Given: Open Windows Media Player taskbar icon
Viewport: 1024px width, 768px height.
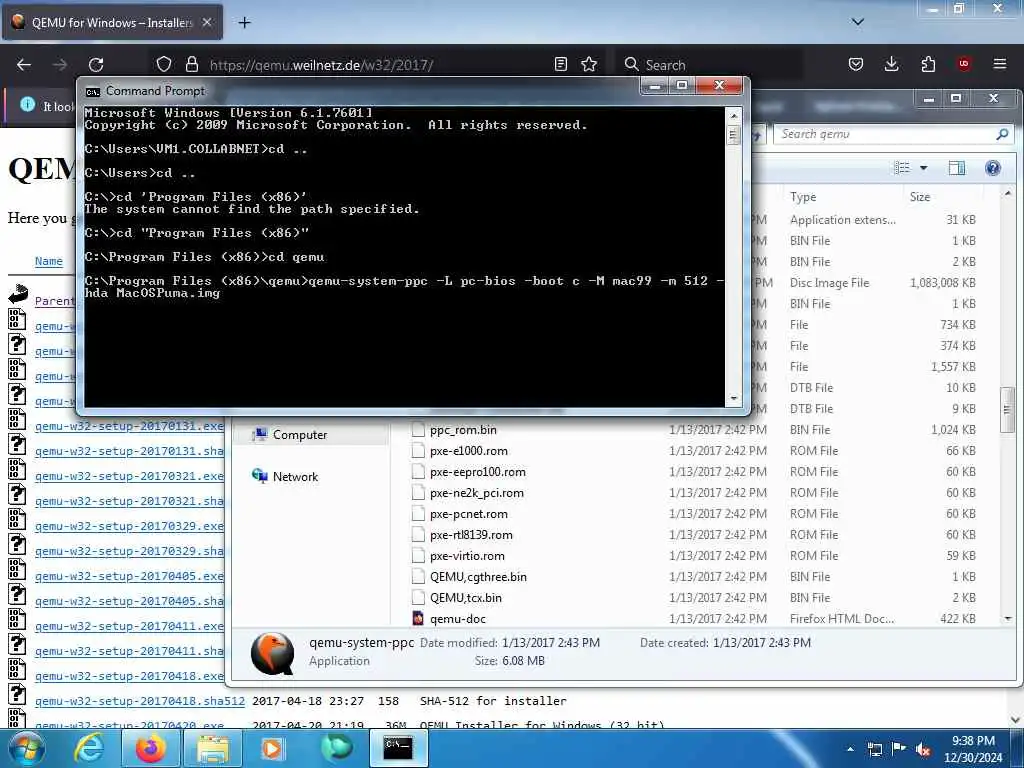Looking at the screenshot, I should click(272, 748).
